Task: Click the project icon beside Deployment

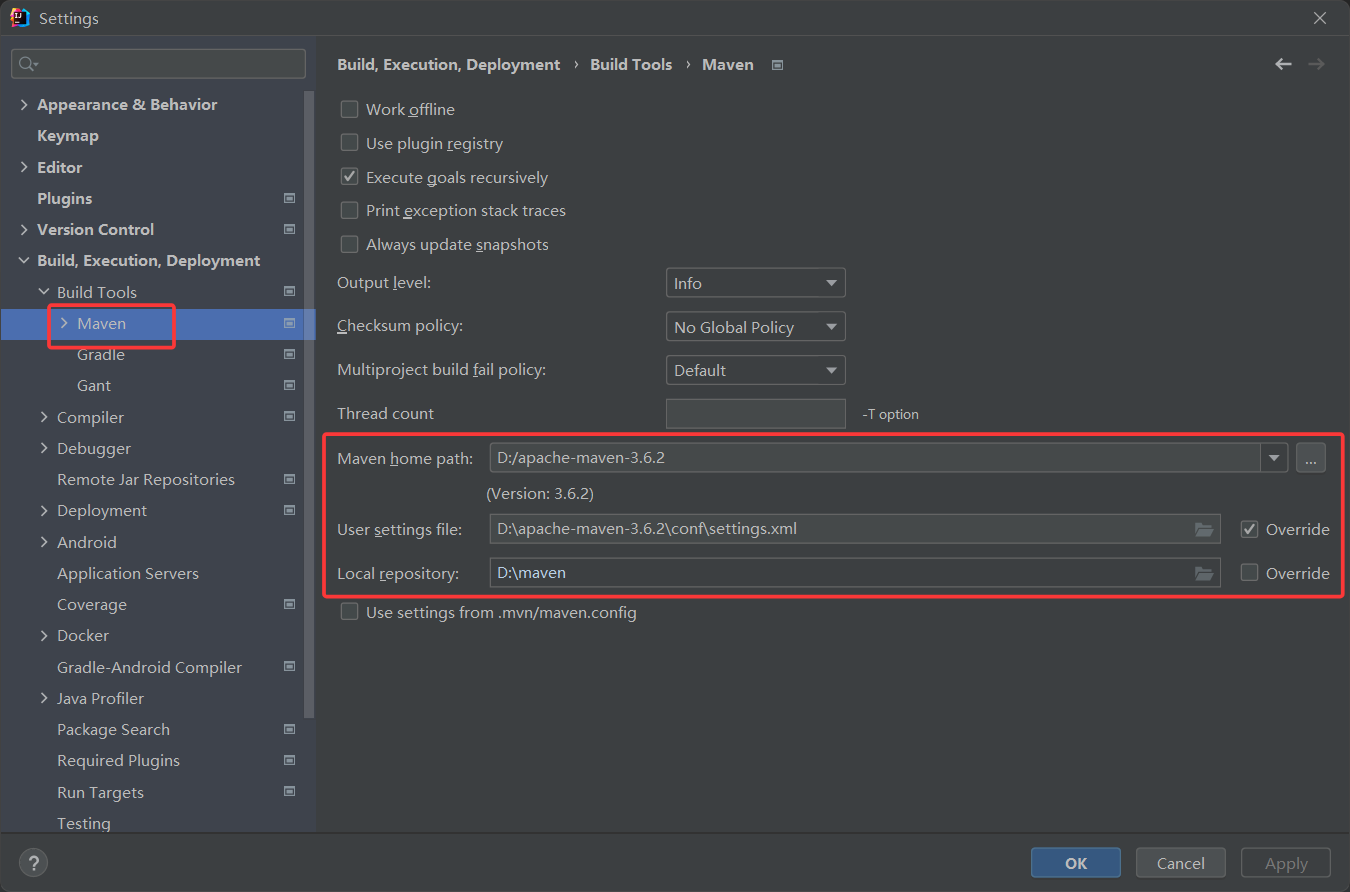Action: (x=289, y=510)
